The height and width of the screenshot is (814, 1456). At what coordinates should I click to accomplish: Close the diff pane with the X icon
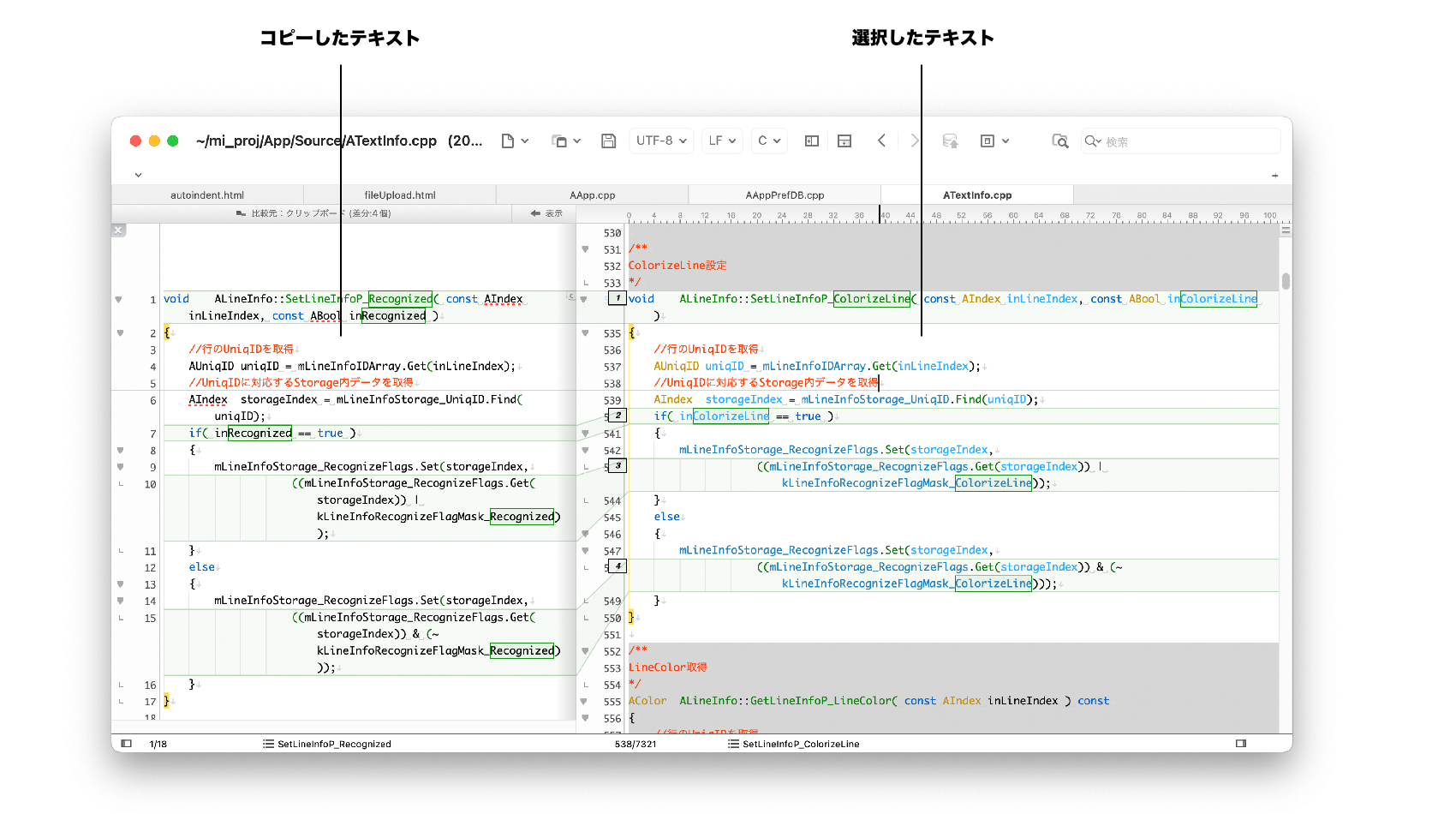coord(118,230)
